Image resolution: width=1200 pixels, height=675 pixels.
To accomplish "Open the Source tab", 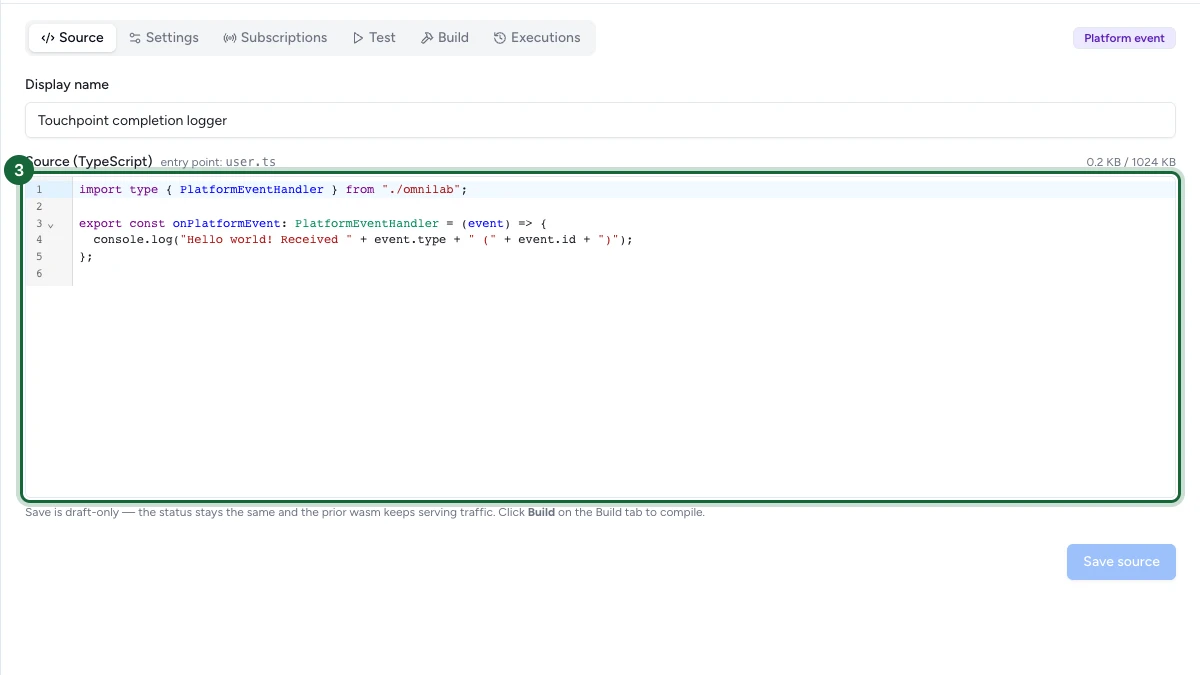I will tap(72, 38).
